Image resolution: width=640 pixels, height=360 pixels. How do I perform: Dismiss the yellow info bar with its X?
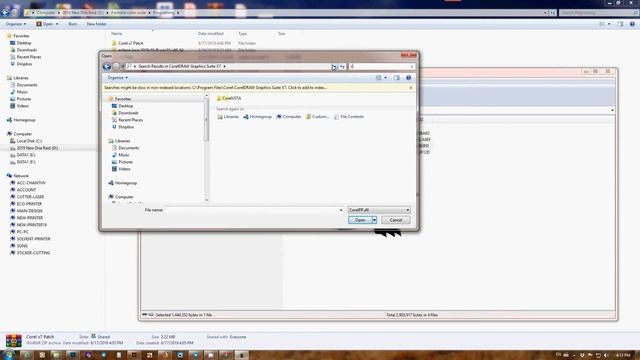click(x=411, y=88)
